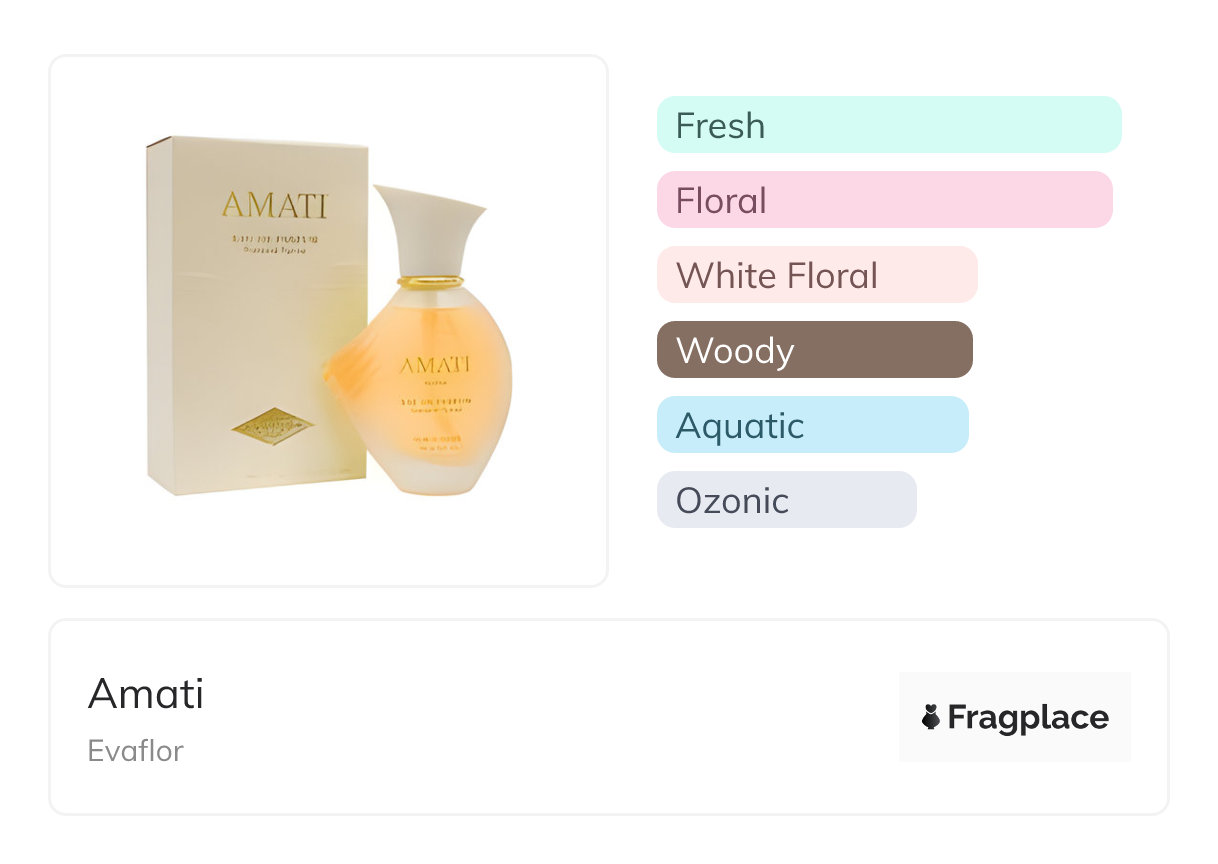Click the AMATI label on the bottle
Screen dimensions: 1218x864
[x=436, y=364]
